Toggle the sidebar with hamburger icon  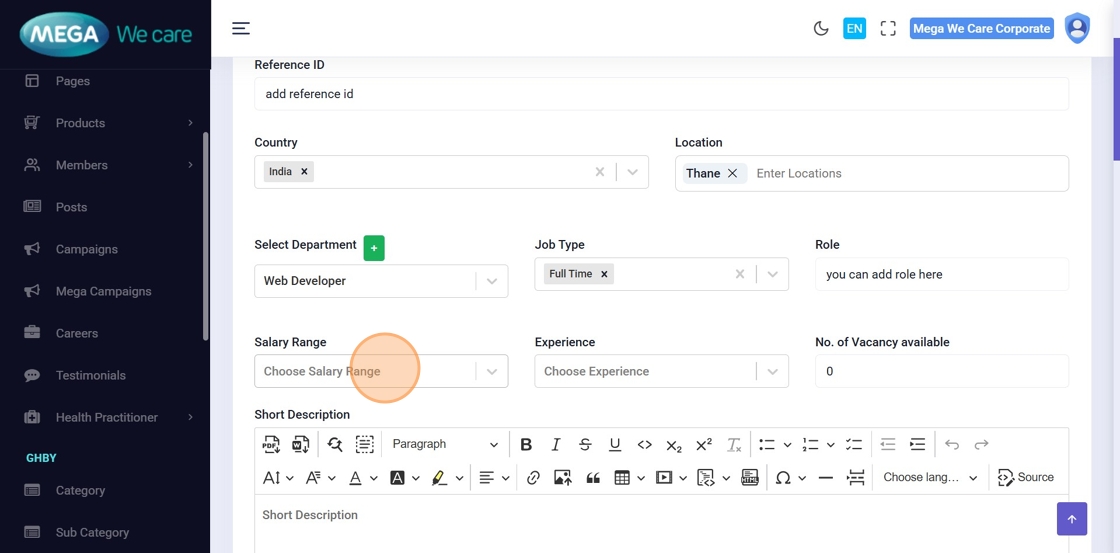tap(241, 28)
